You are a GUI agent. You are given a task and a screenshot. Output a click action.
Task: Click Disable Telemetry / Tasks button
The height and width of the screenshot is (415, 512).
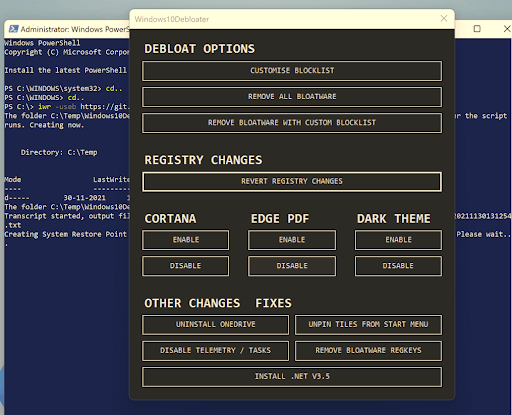[216, 350]
